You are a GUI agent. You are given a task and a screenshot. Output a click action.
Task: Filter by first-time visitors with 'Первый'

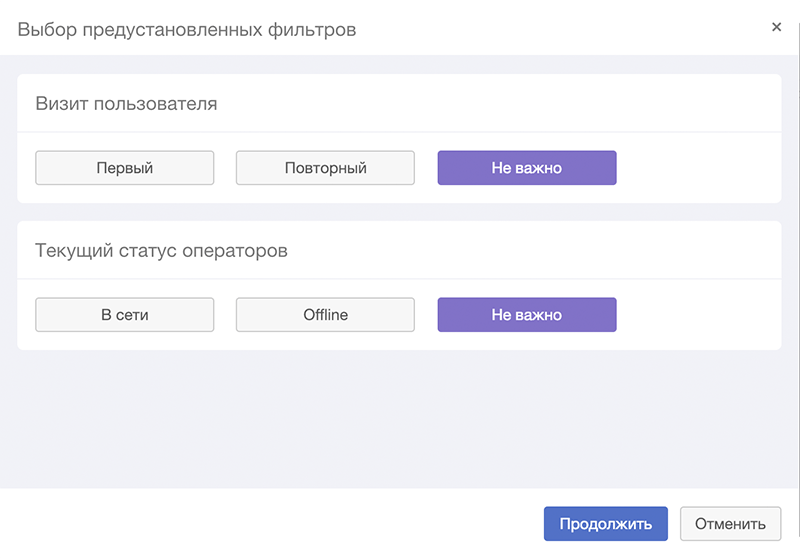(124, 168)
